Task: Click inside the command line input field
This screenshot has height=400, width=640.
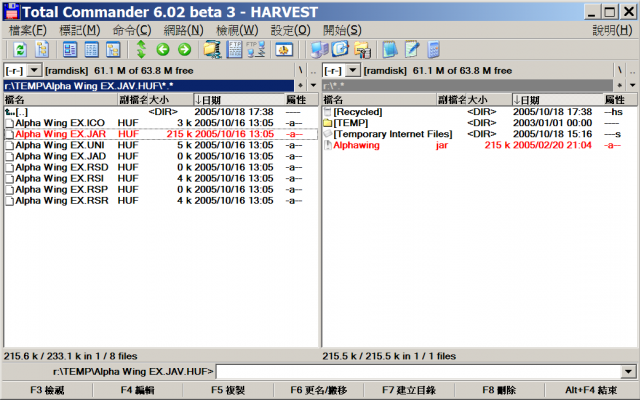Action: (x=419, y=371)
